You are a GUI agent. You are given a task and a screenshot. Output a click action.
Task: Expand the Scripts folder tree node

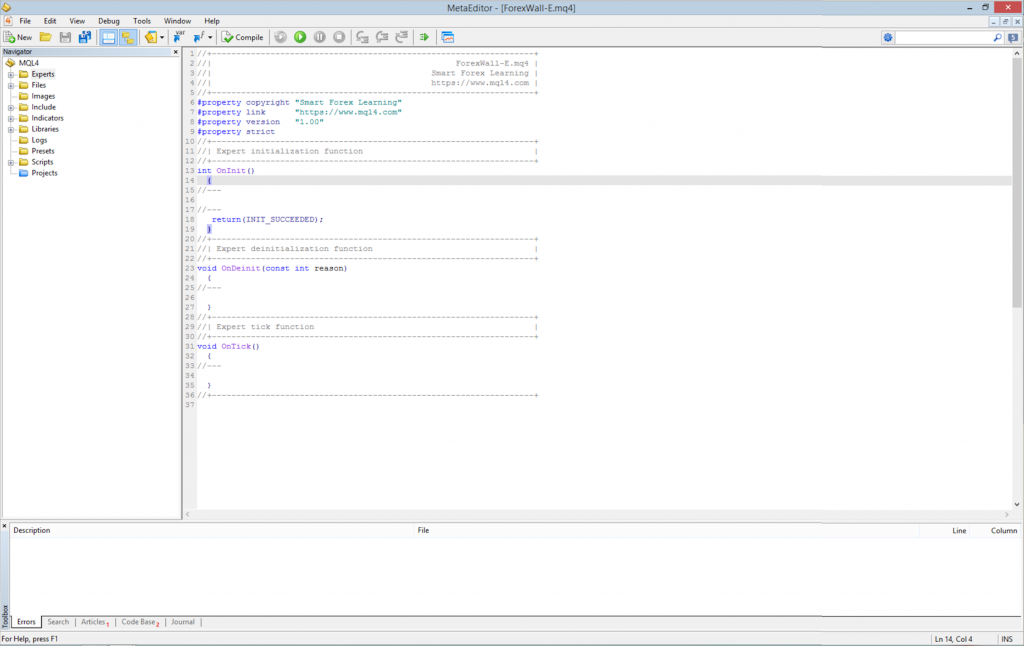click(x=11, y=162)
